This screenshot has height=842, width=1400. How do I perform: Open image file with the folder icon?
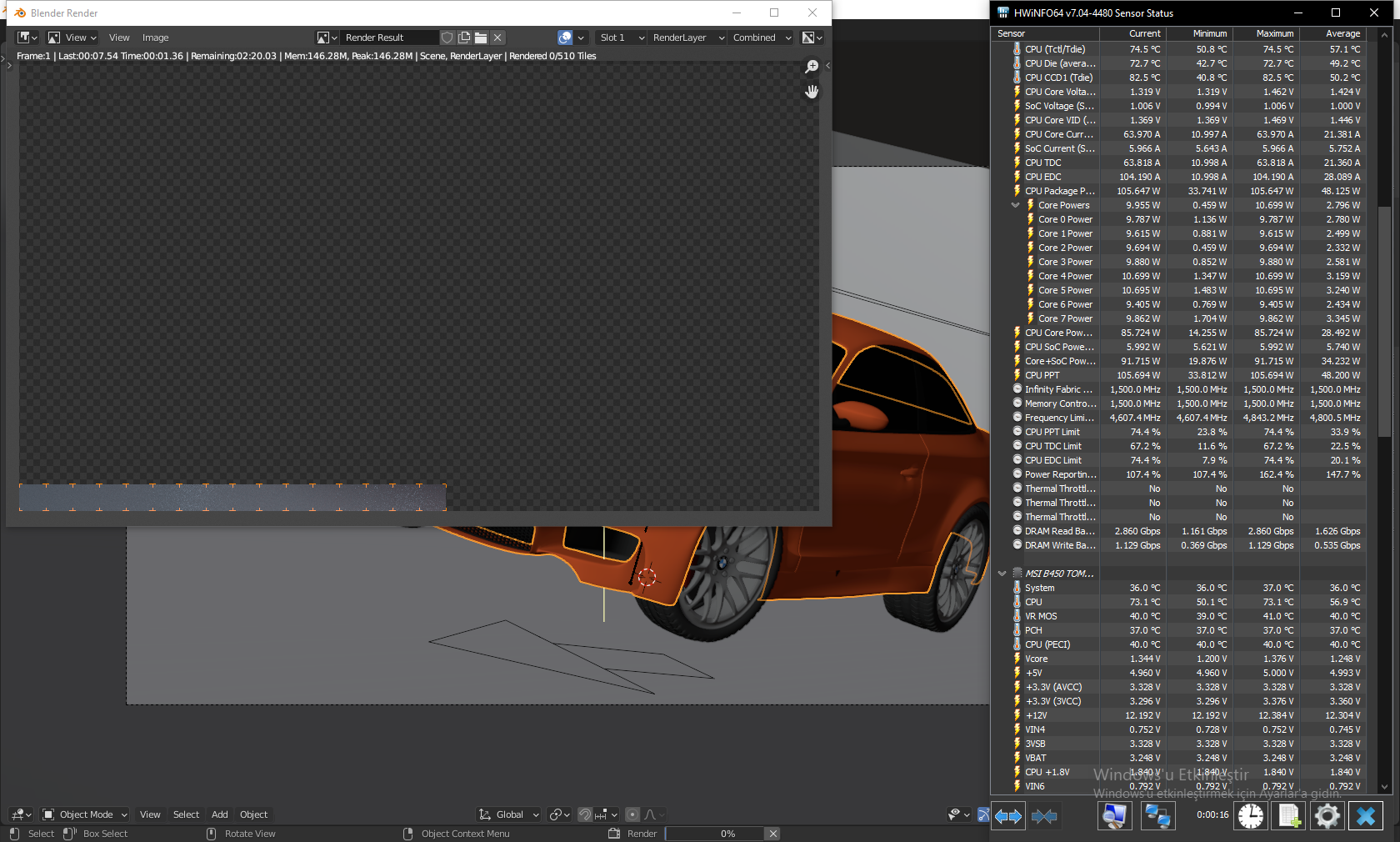tap(481, 38)
